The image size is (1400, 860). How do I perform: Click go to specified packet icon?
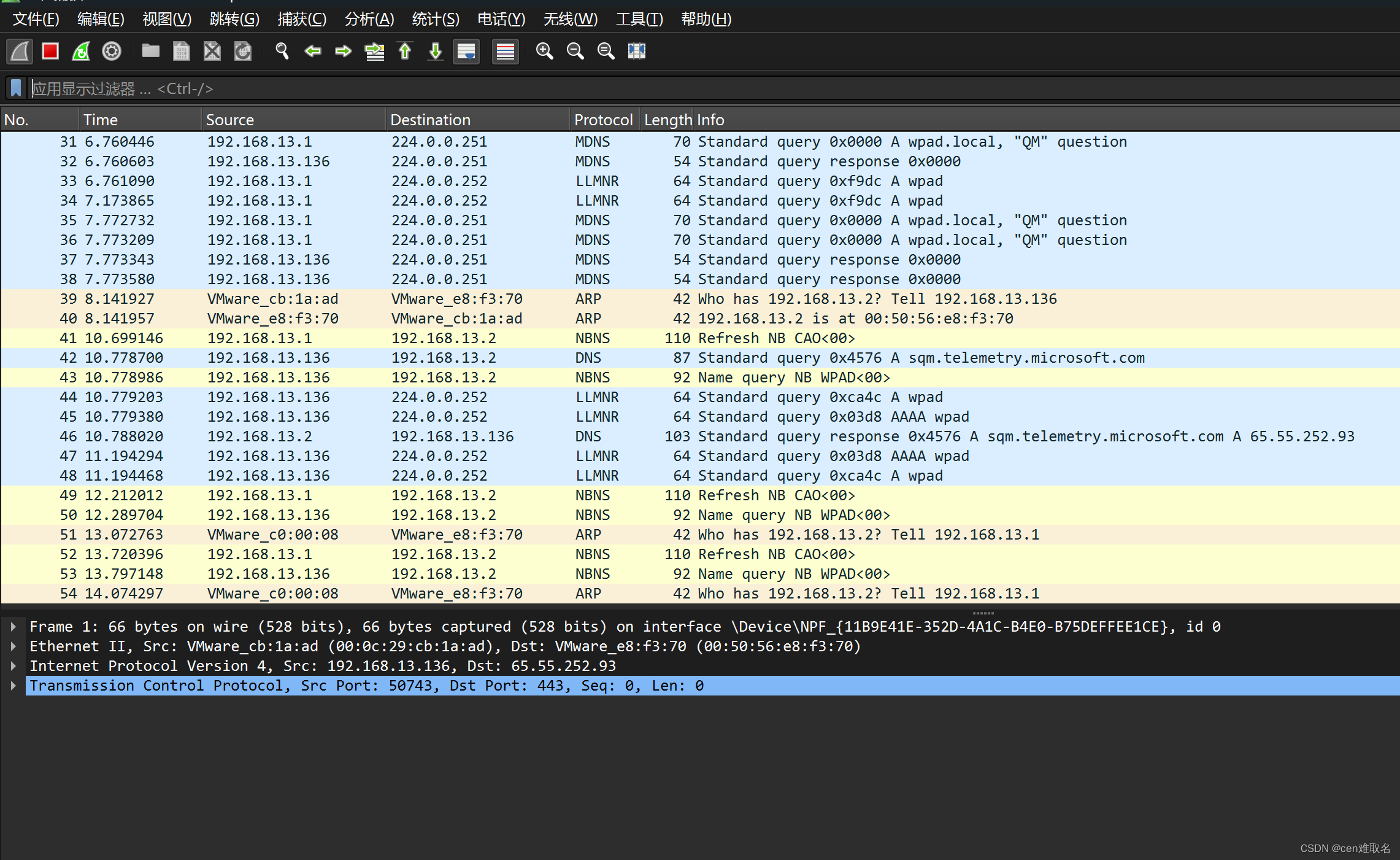(x=374, y=51)
